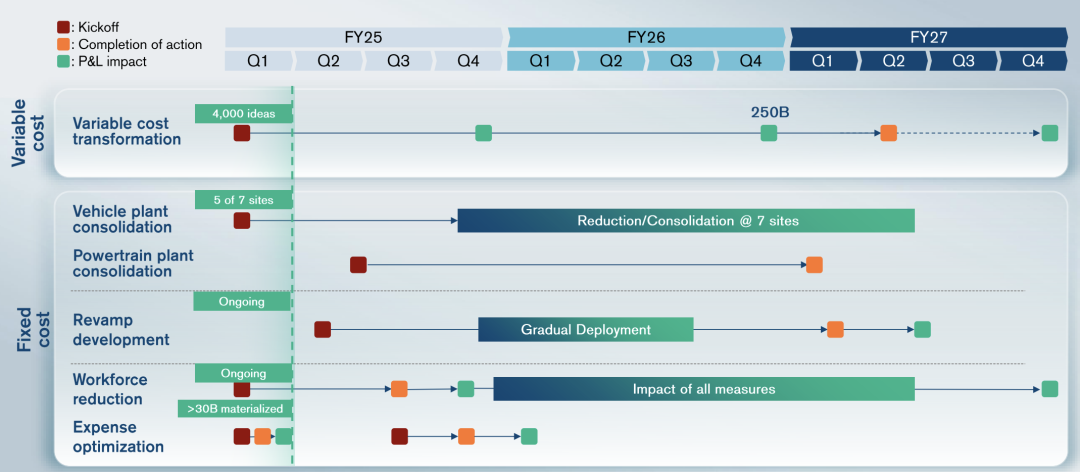Viewport: 1080px width, 472px height.
Task: Select the orange Completion of action legend swatch
Action: coord(63,44)
